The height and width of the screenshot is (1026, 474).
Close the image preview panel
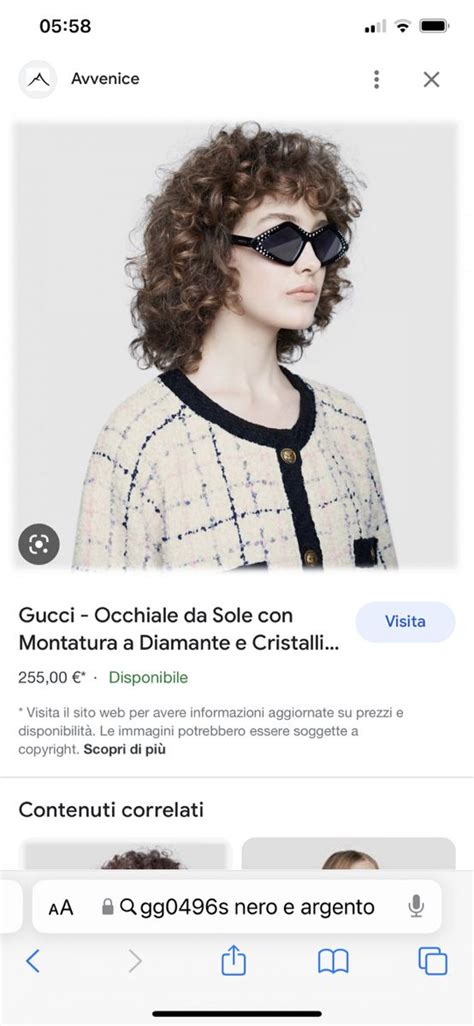(x=431, y=79)
